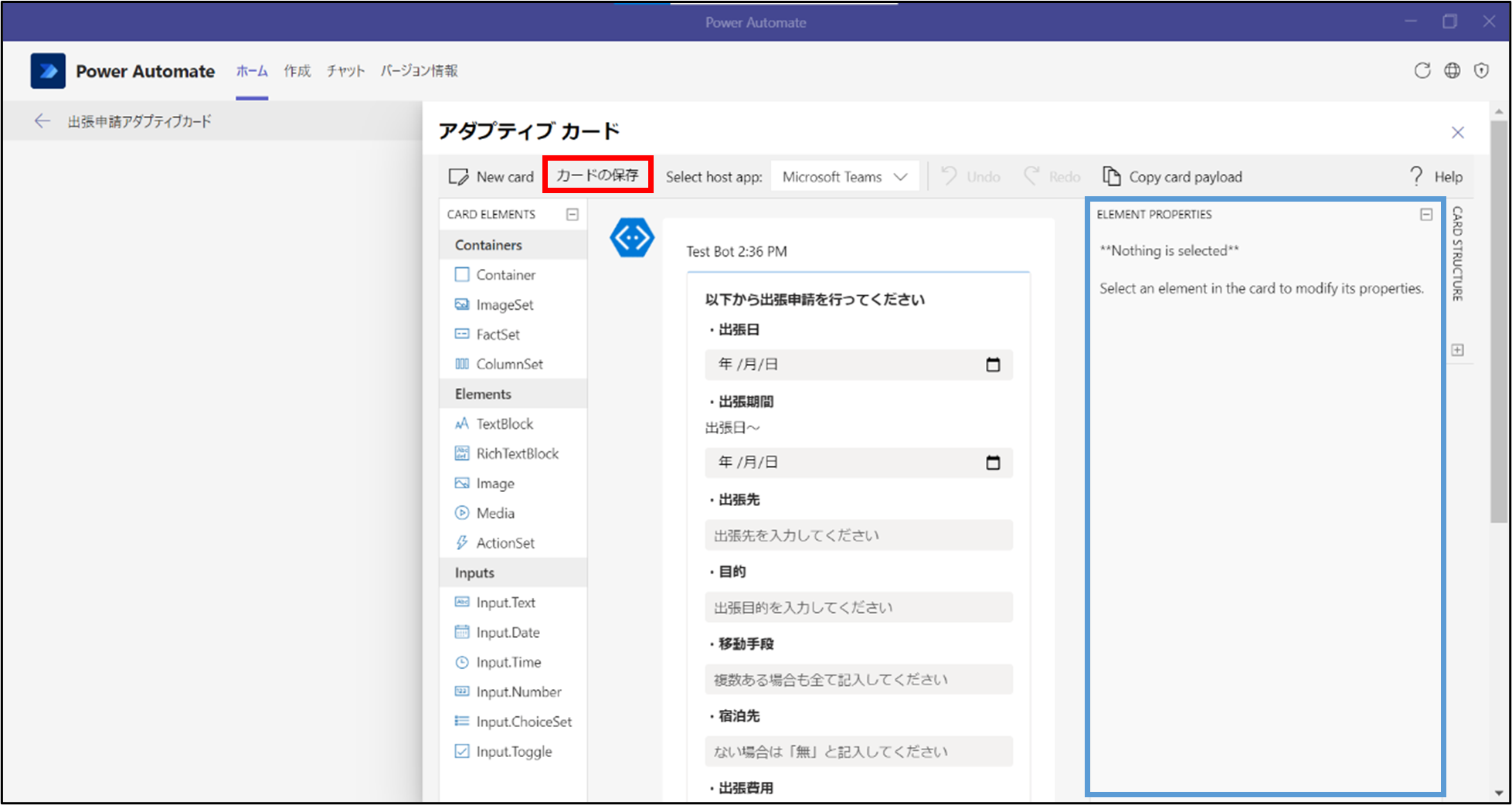
Task: Click the refresh icon in the header
Action: [x=1422, y=70]
